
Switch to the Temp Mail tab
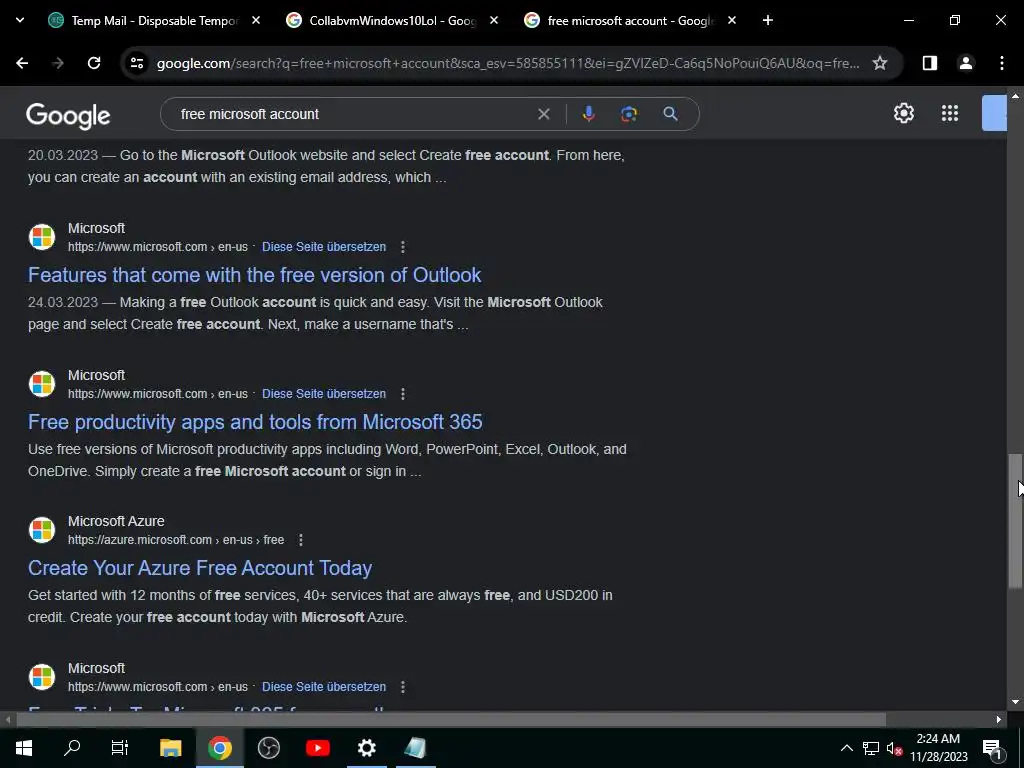tap(154, 20)
